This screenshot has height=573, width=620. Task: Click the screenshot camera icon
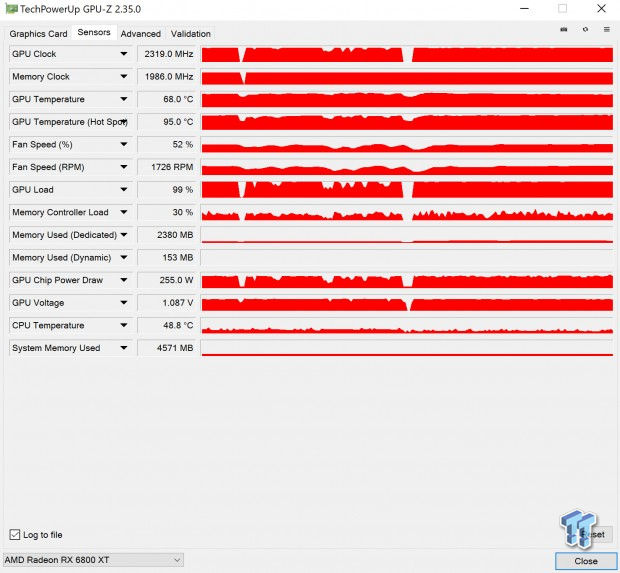click(x=564, y=29)
